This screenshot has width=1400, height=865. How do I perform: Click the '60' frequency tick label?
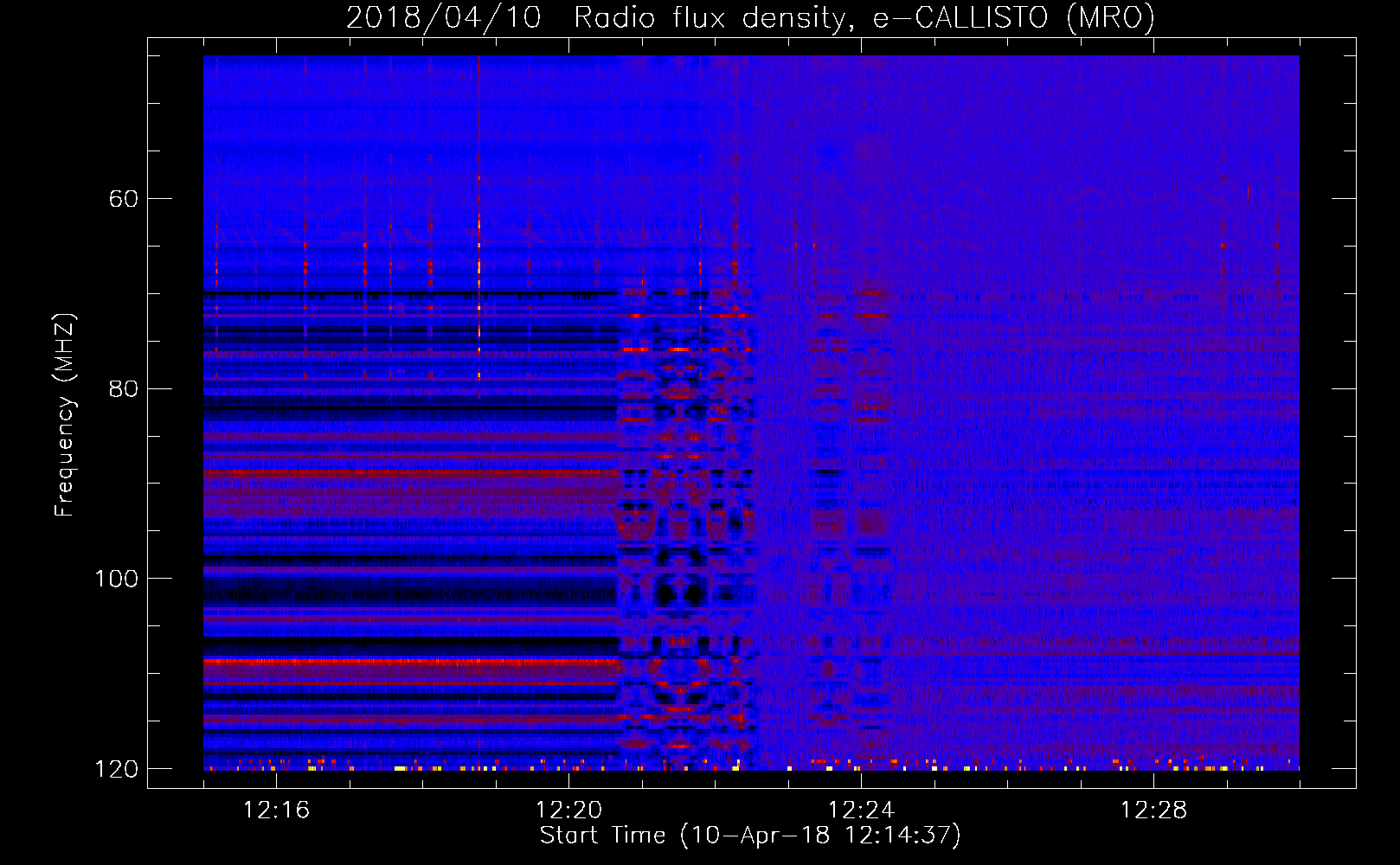[124, 199]
